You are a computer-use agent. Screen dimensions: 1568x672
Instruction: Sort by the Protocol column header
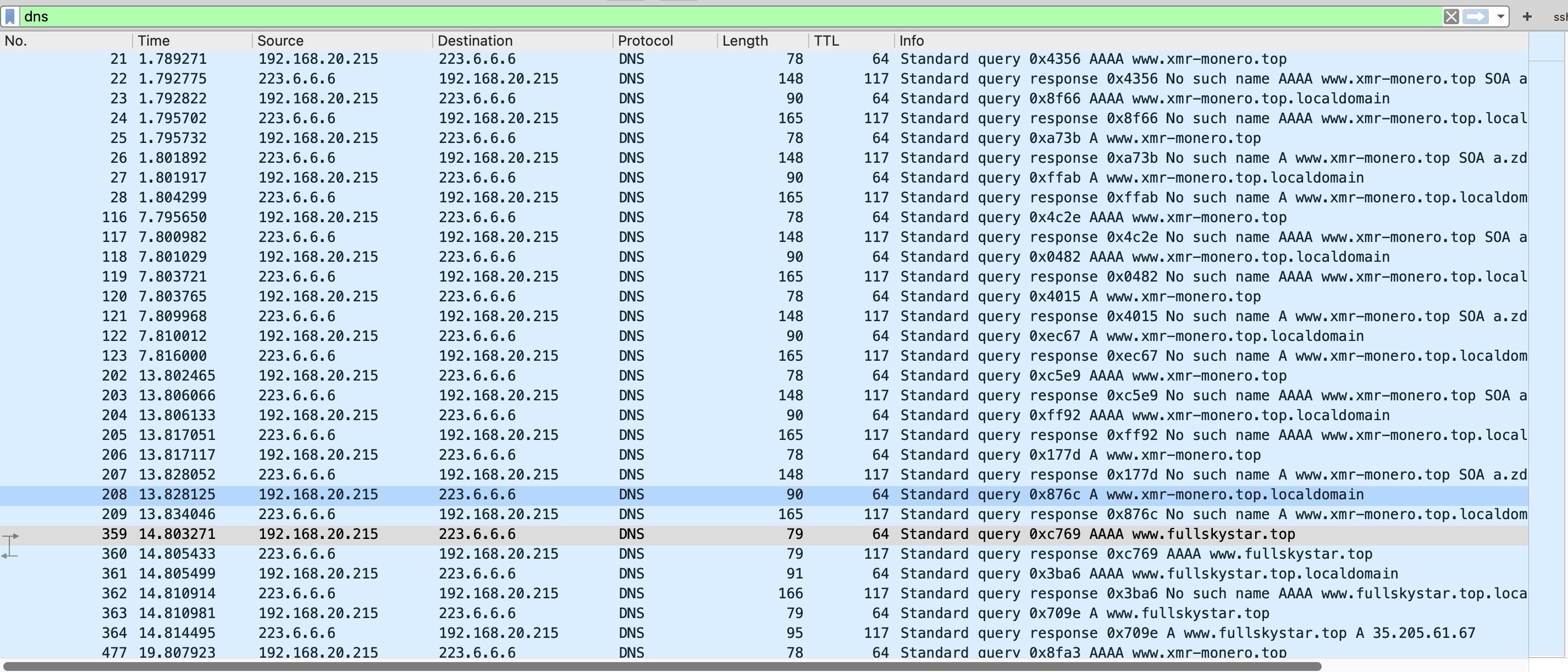click(645, 41)
